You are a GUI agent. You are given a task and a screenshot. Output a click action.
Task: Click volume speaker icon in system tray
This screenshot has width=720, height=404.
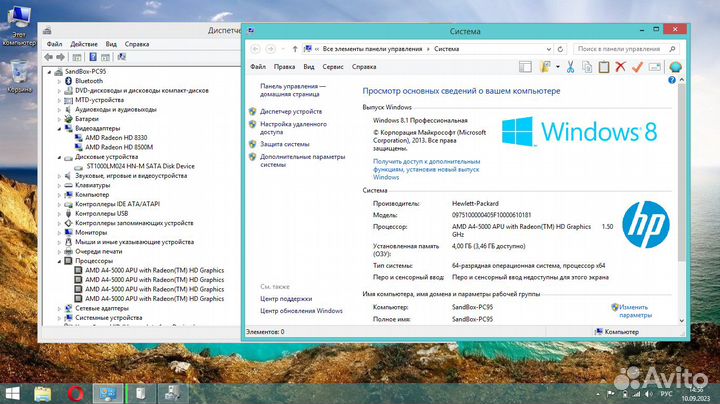[x=648, y=394]
